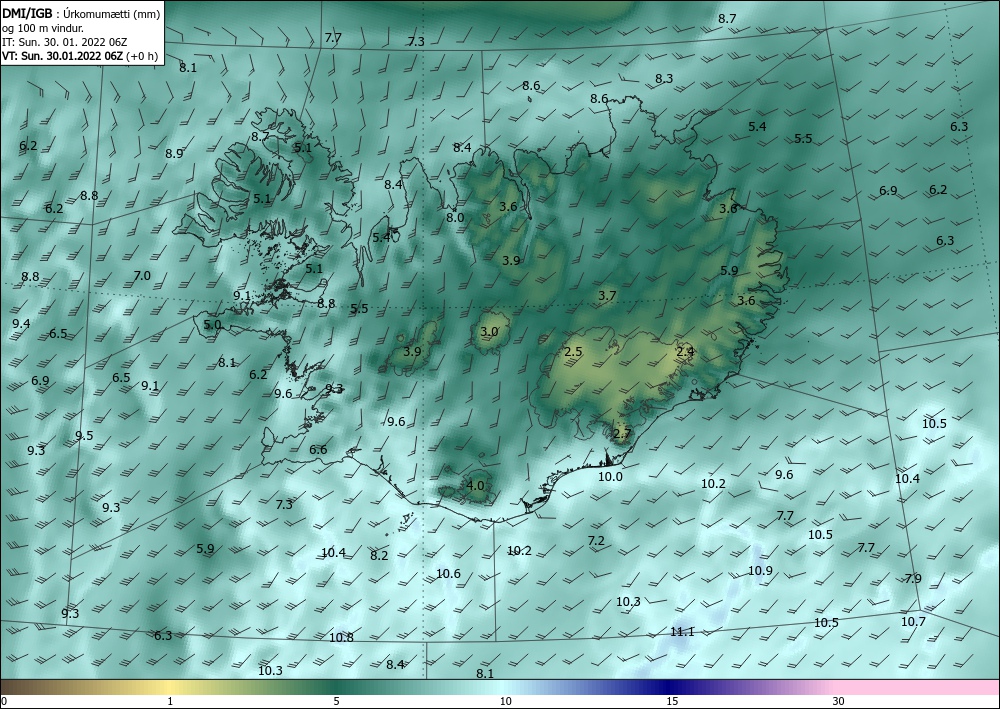Click the color scale label '0'

point(3,701)
